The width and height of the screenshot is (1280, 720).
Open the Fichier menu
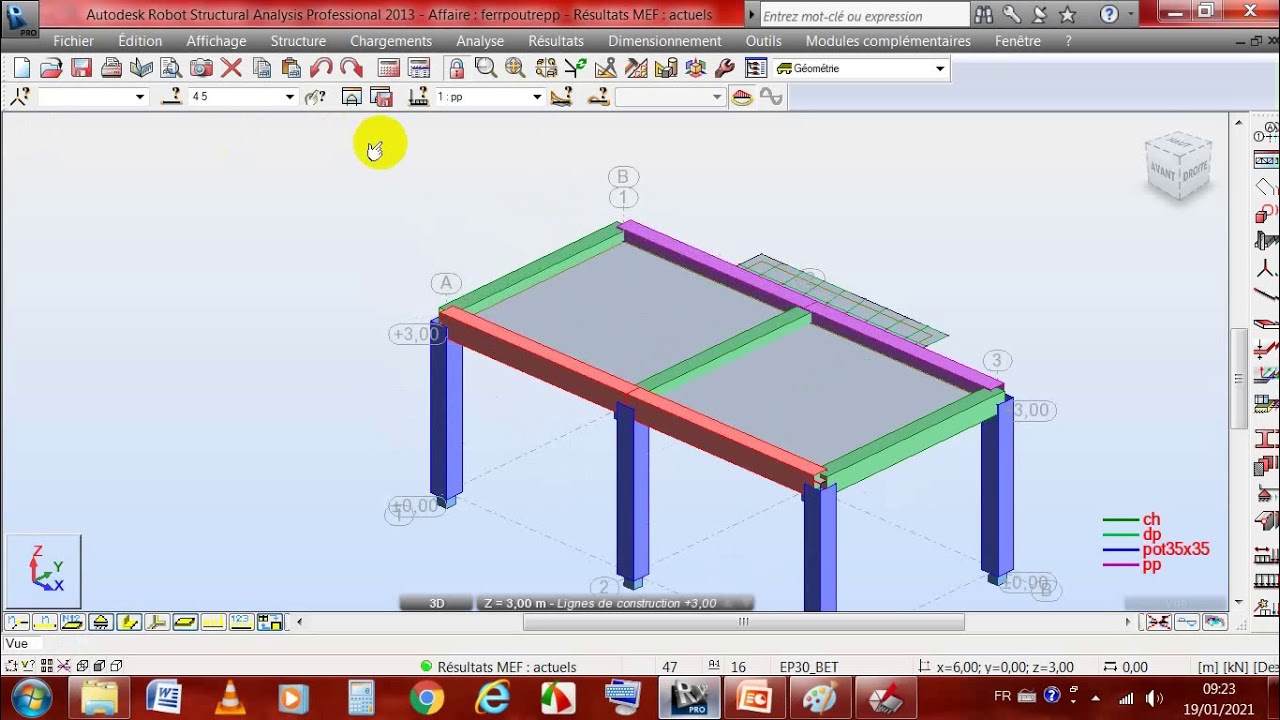(73, 41)
